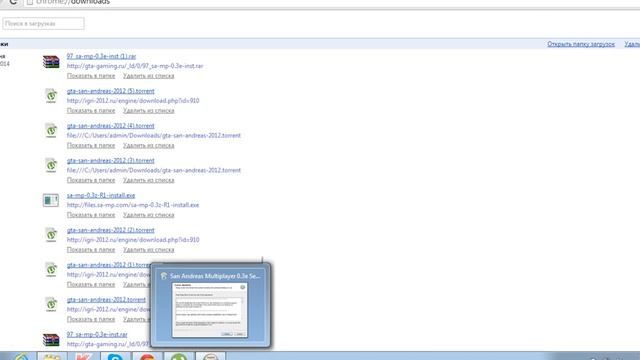This screenshot has width=640, height=360.
Task: Click torrent icon for gta-san-andreas-2012 (4).torrent
Action: pyautogui.click(x=51, y=131)
